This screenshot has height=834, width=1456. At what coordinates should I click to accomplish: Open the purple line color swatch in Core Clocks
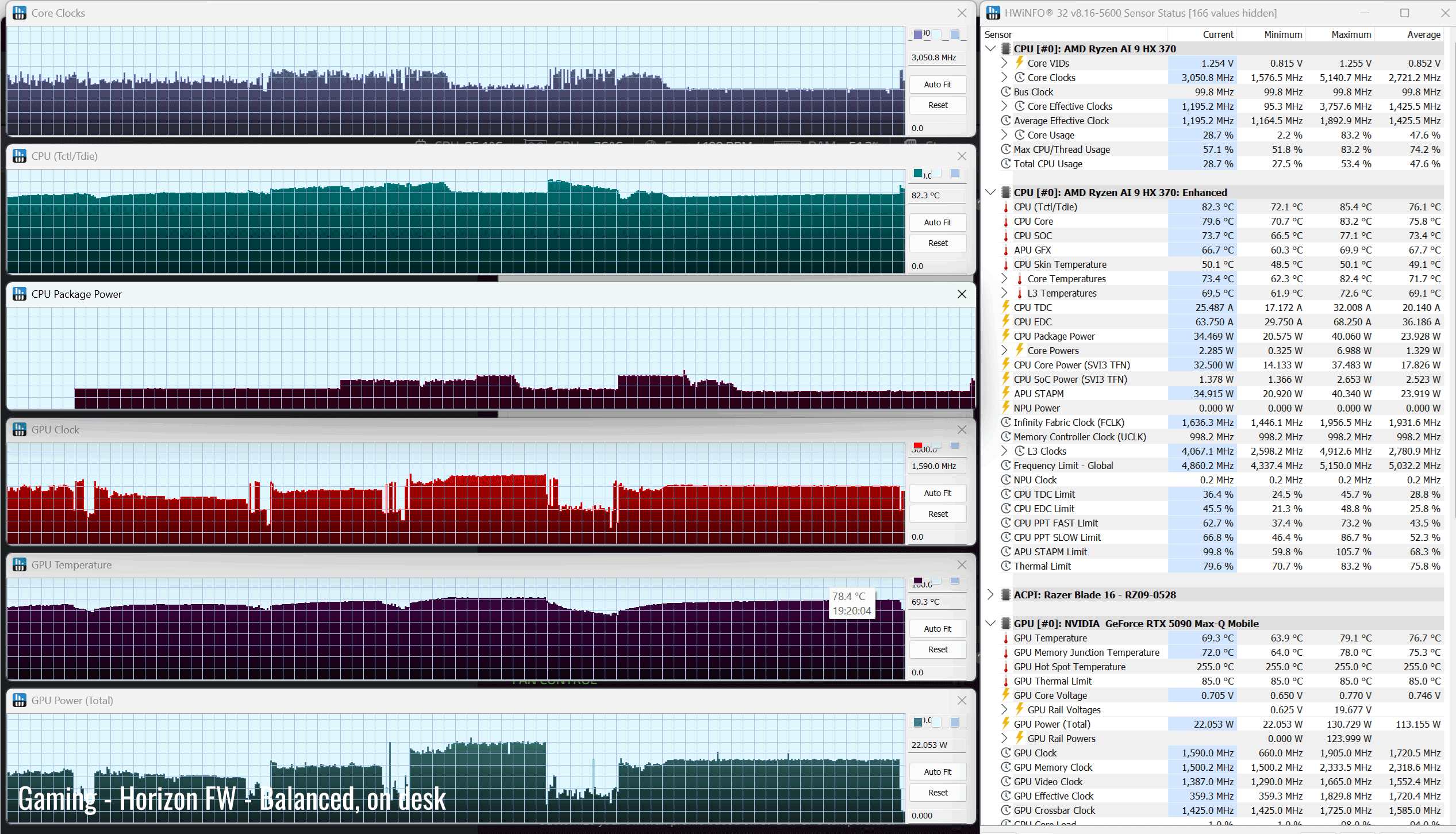coord(918,34)
